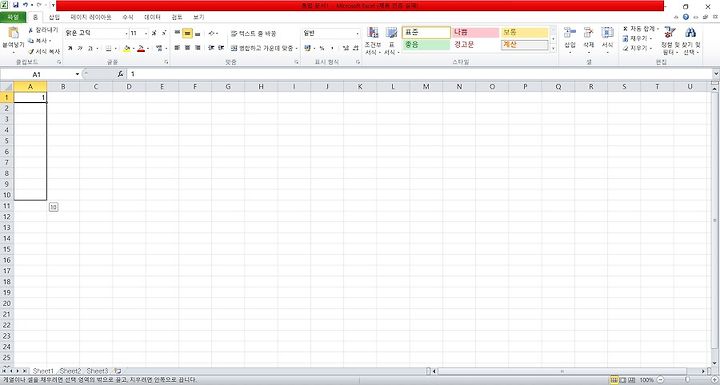Open the font size dropdown showing 11
Image resolution: width=720 pixels, height=385 pixels.
point(146,33)
